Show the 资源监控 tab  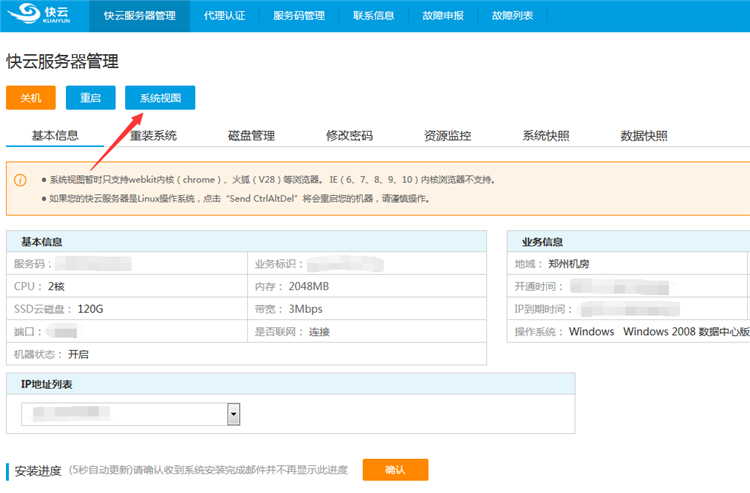point(447,136)
